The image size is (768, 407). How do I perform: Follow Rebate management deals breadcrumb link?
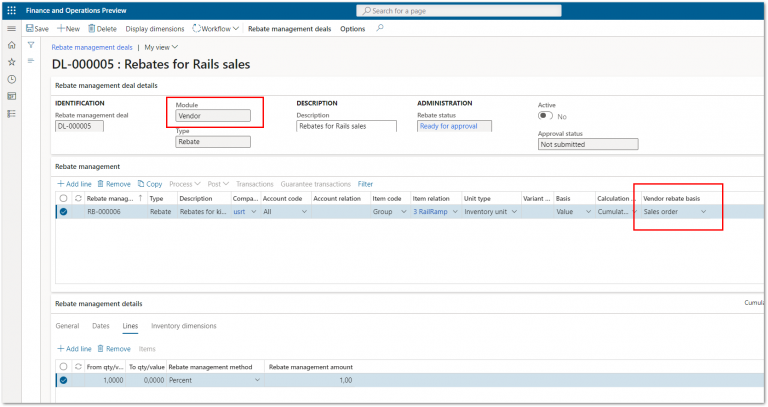coord(92,48)
